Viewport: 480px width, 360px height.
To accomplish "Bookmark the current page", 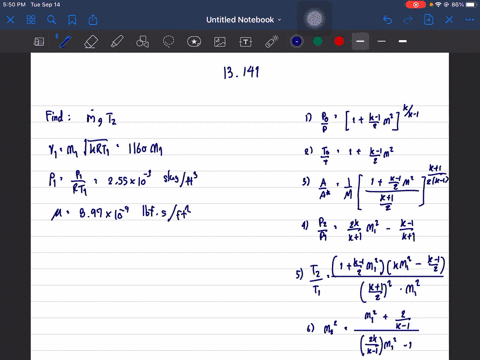I will 72,20.
